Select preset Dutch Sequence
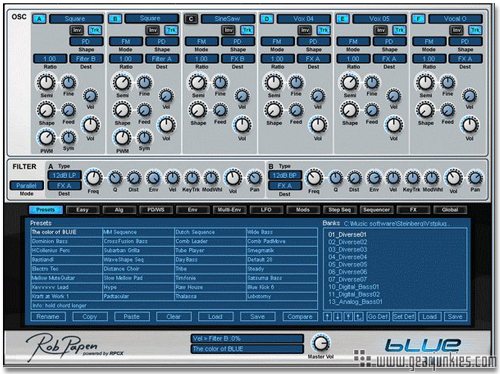Viewport: 500px width, 374px height. 210,232
